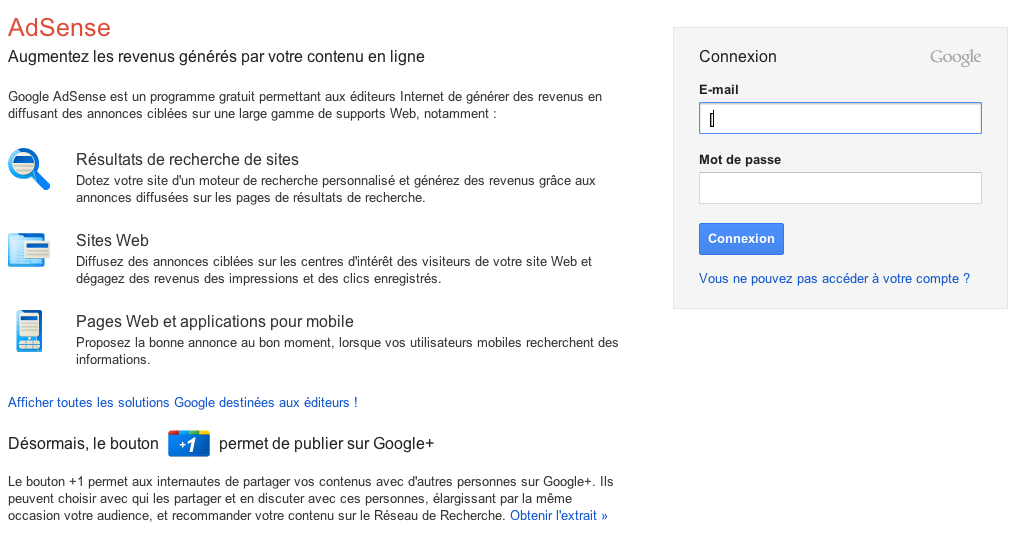
Task: Click 'permet de publier sur Google+' heading text
Action: click(x=326, y=443)
